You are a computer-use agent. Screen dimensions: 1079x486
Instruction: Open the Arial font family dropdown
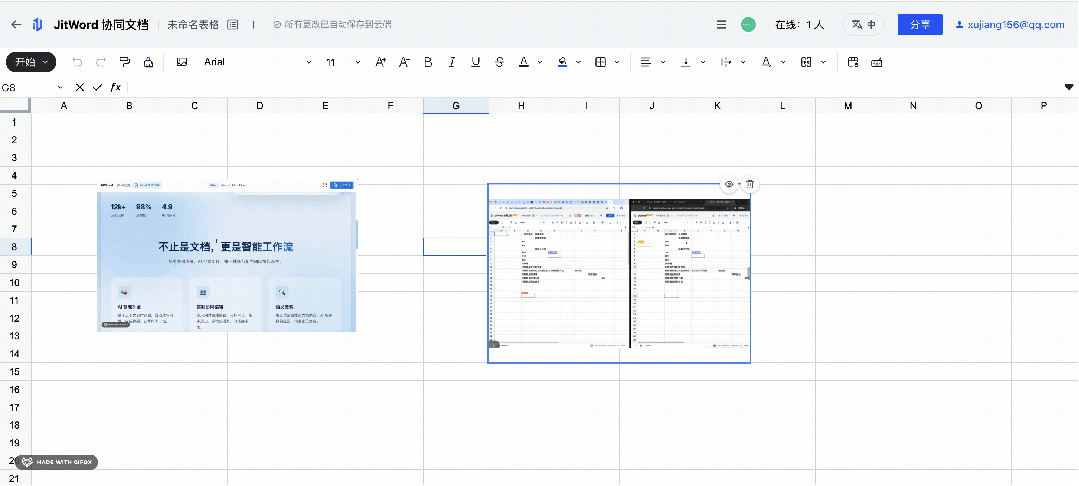(x=258, y=62)
